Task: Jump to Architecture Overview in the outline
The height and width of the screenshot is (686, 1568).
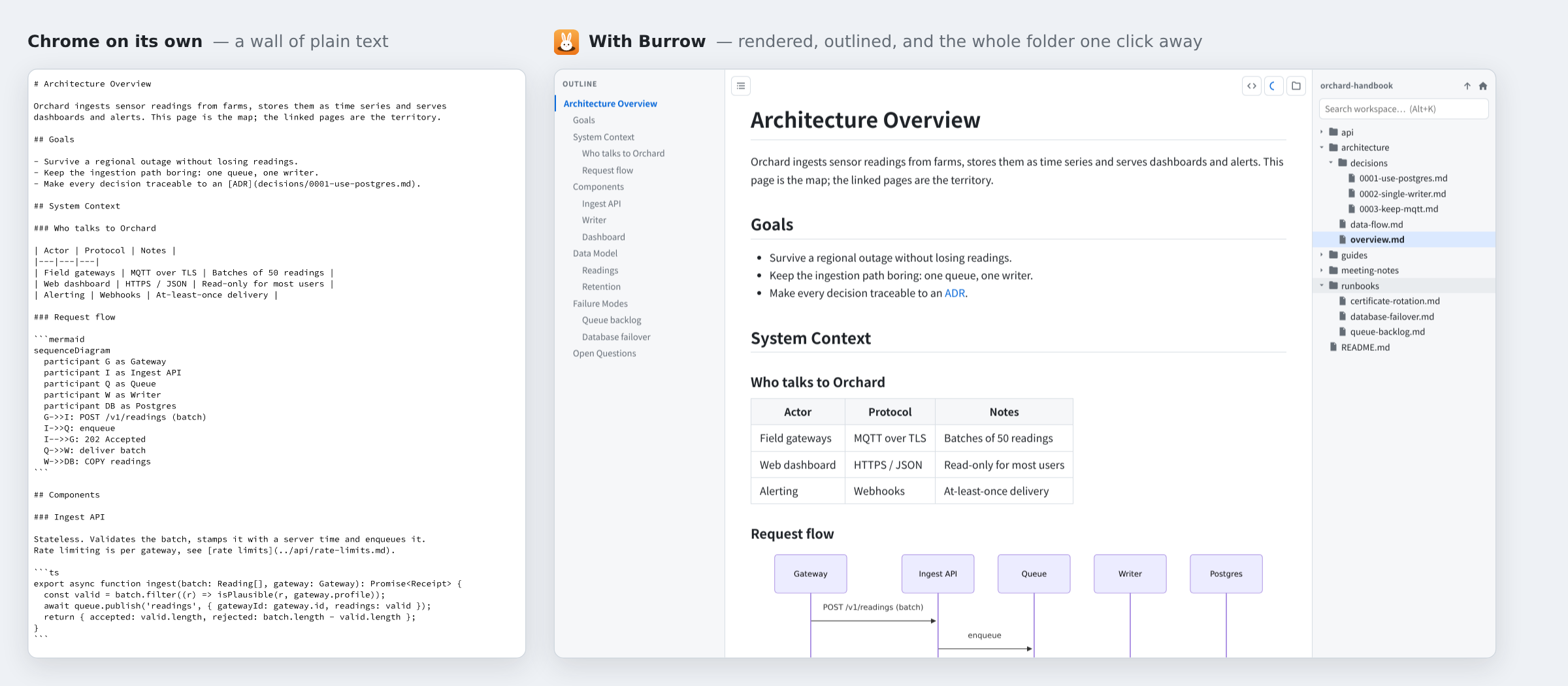Action: (x=610, y=103)
